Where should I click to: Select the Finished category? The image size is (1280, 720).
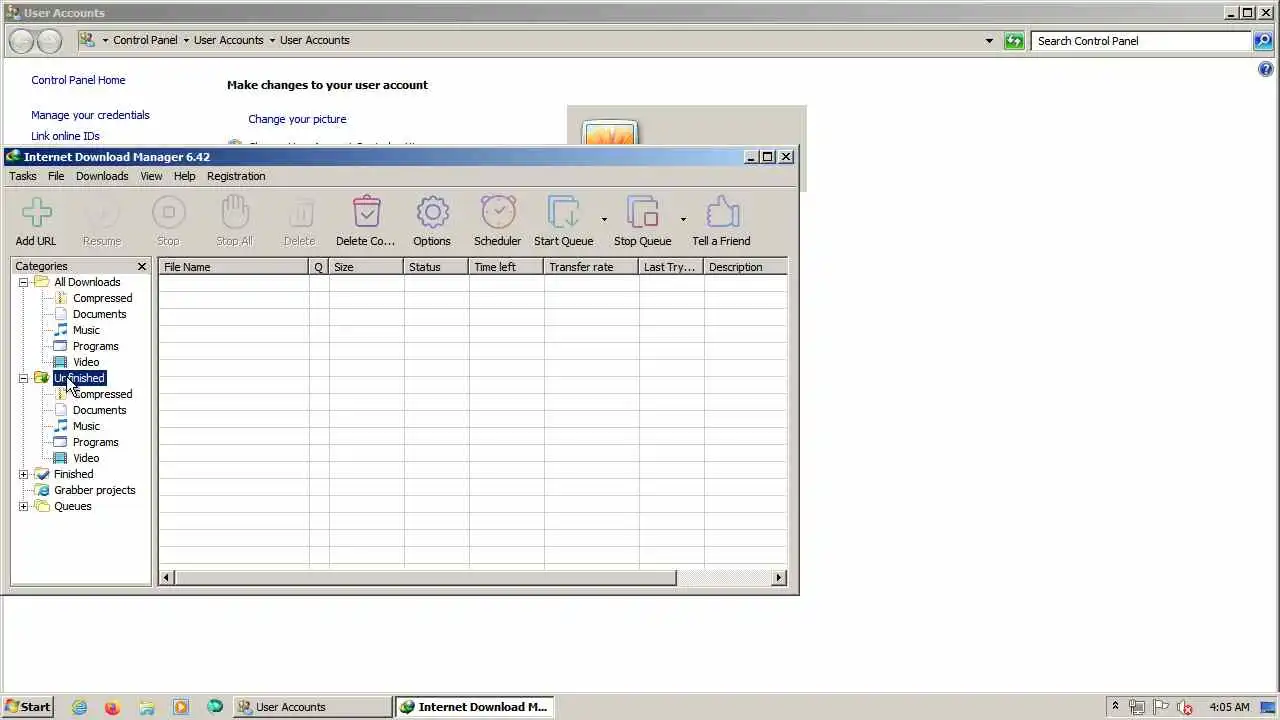coord(73,474)
